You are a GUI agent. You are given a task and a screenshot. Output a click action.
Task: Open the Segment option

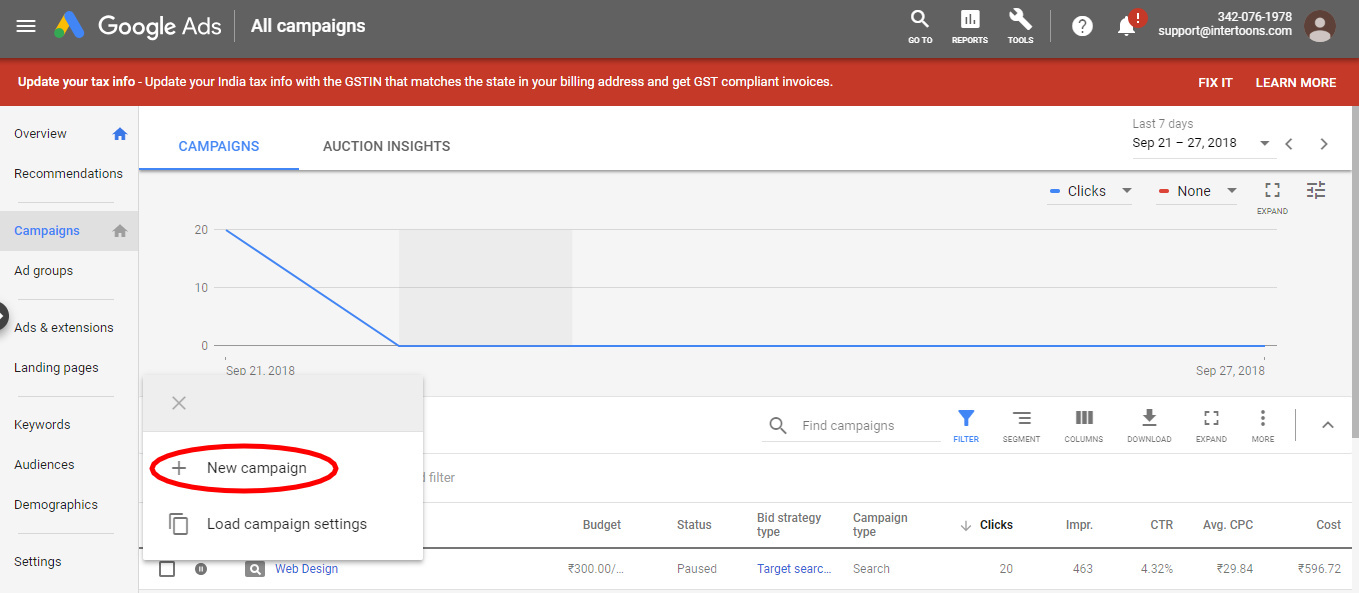pos(1021,425)
